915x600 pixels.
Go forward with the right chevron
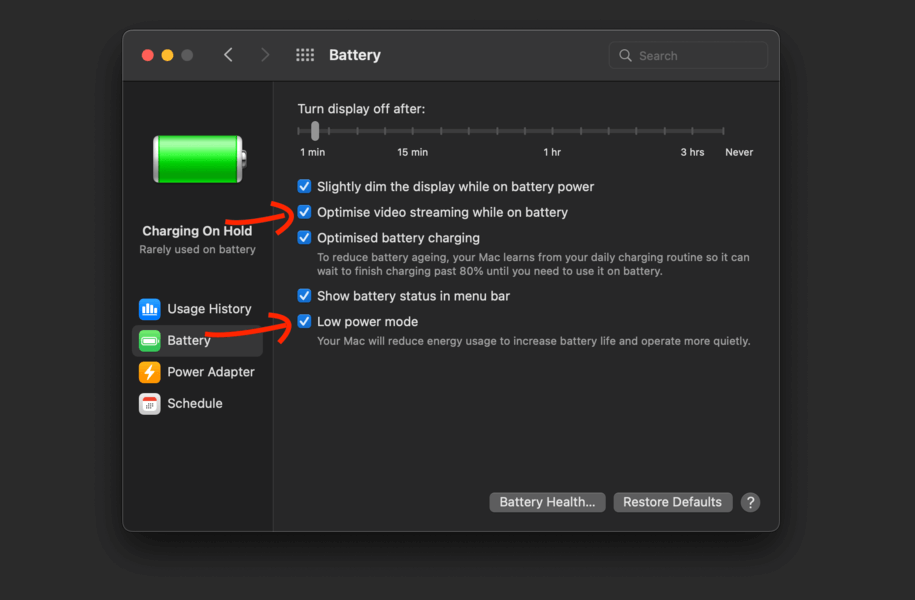pyautogui.click(x=265, y=55)
